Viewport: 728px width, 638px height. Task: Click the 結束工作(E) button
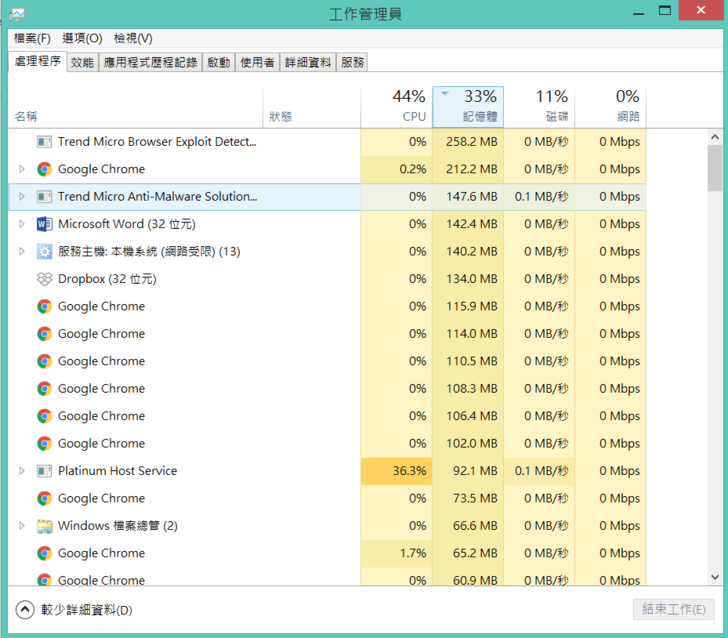(x=673, y=609)
